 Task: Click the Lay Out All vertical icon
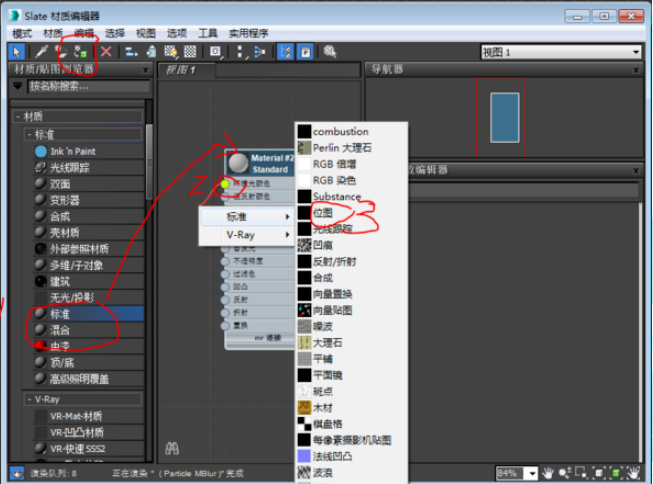[x=240, y=52]
